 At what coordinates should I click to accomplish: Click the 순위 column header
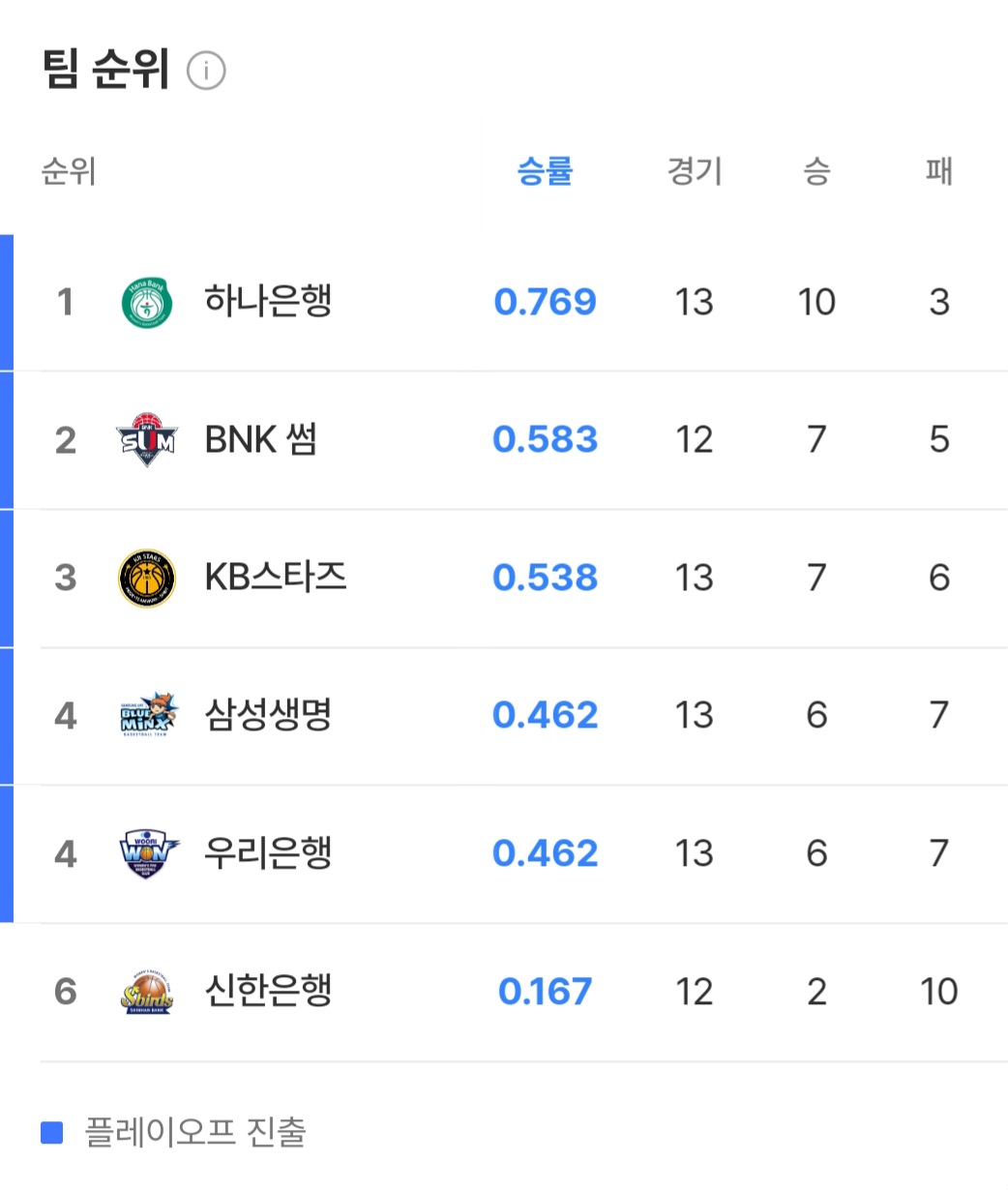(68, 171)
